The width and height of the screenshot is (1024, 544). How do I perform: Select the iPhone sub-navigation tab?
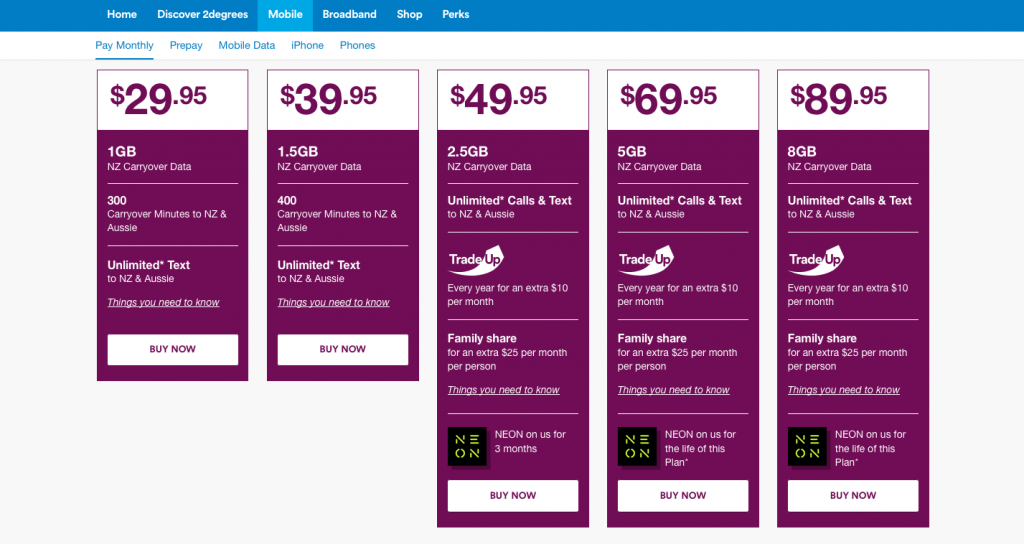[x=307, y=45]
